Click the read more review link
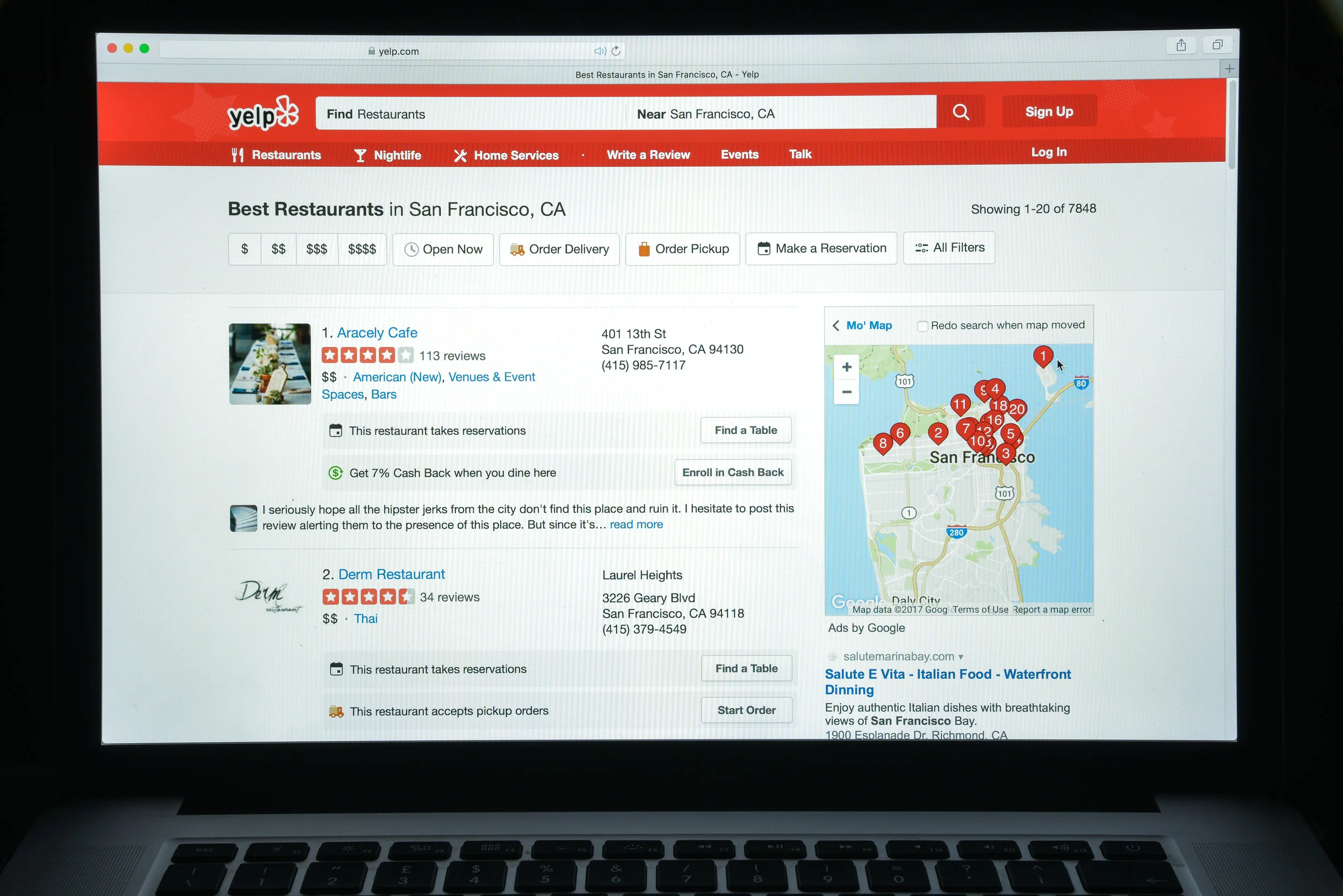 [636, 525]
